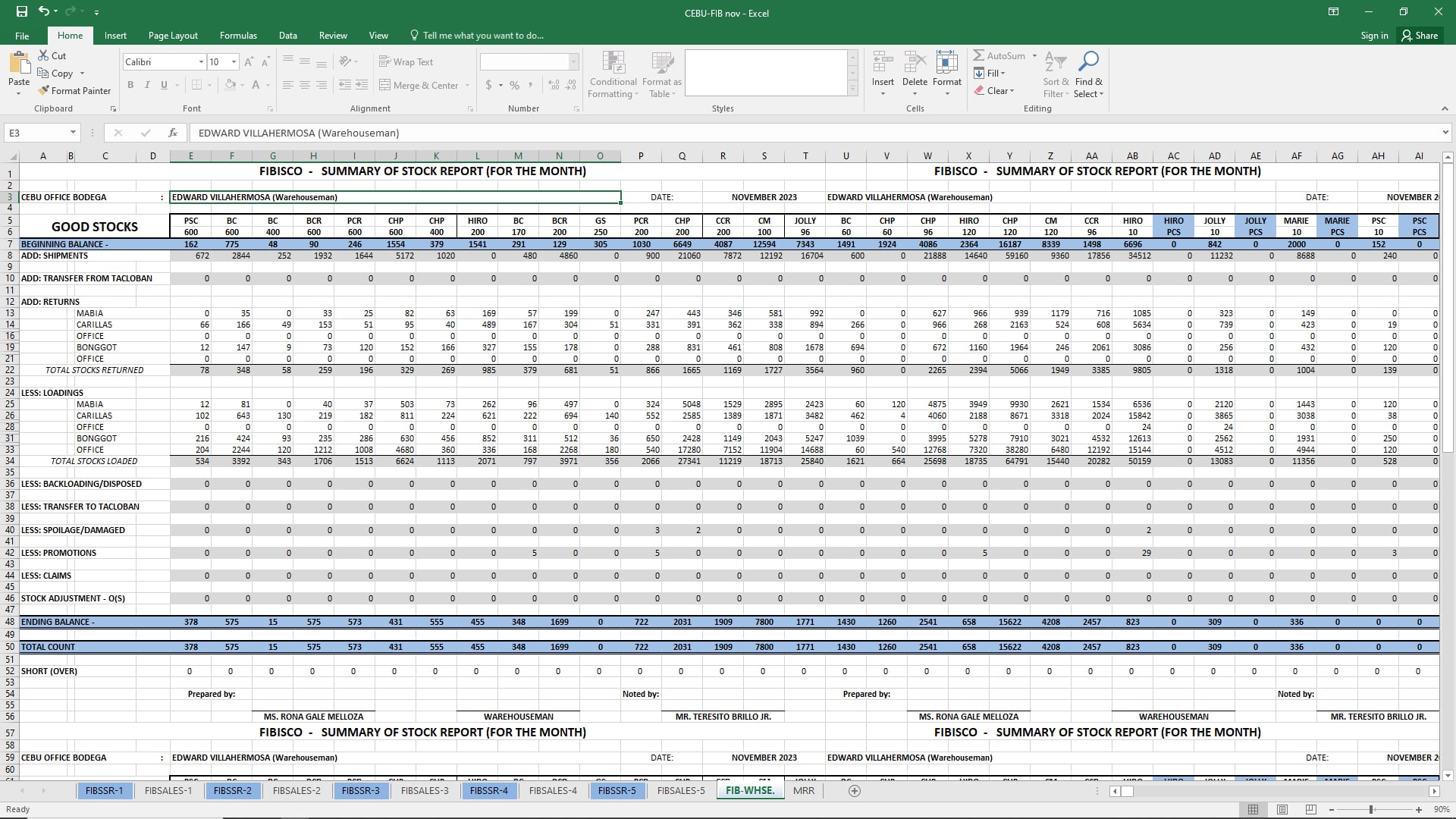This screenshot has height=819, width=1456.
Task: Open Find & Select magnifier tool
Action: tap(1089, 62)
